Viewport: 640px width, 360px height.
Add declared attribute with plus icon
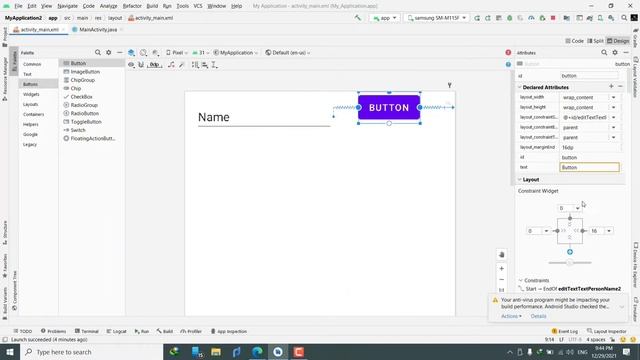(611, 87)
